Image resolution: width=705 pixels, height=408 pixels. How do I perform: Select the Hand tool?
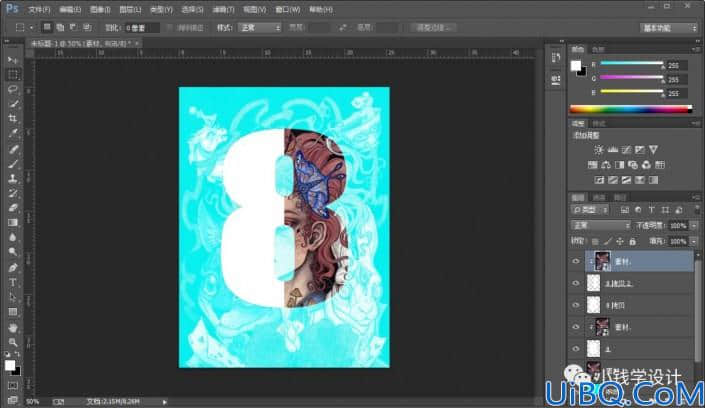pos(13,327)
